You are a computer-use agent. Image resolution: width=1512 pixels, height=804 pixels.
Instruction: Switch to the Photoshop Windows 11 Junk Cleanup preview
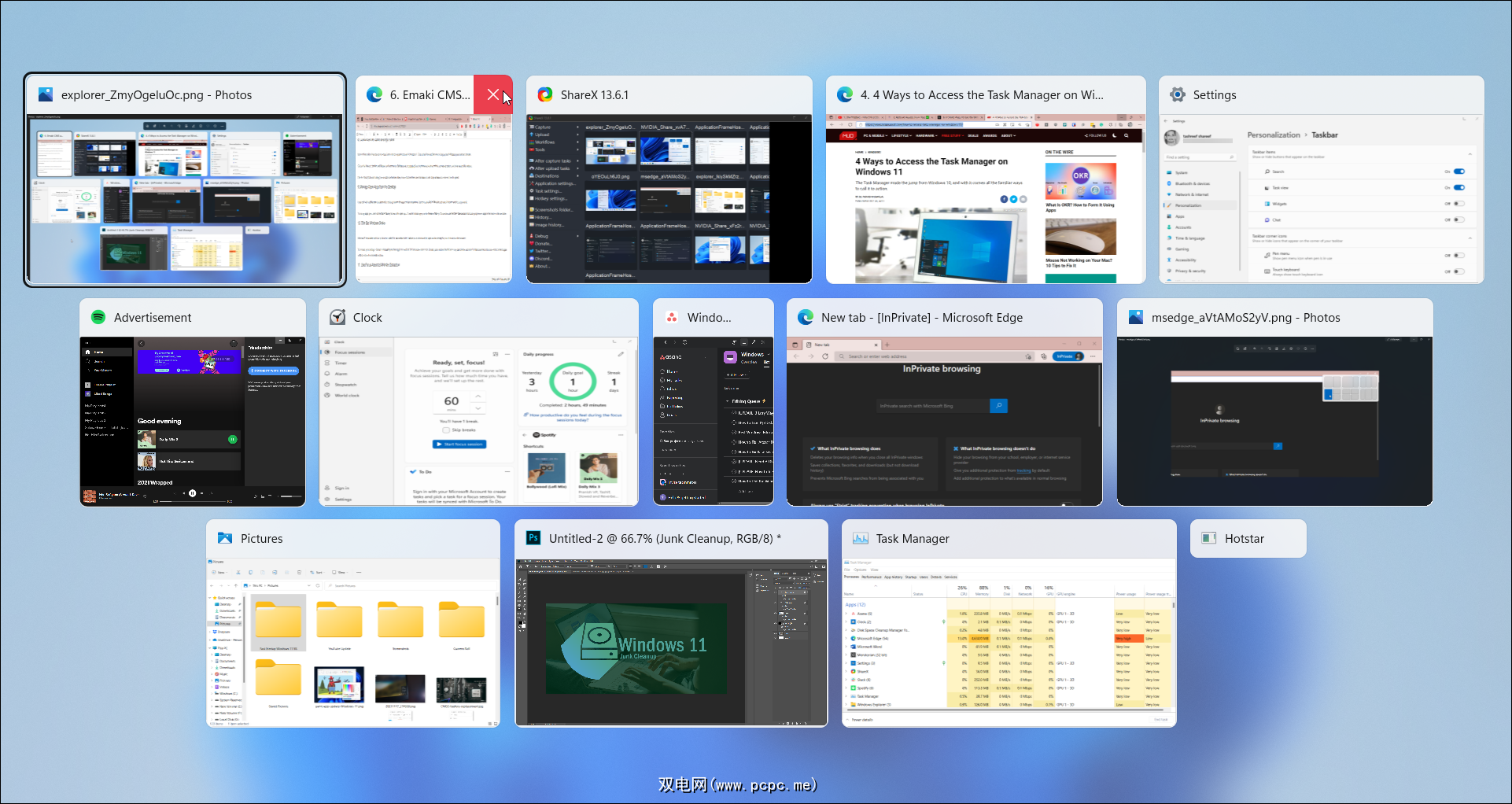pos(671,642)
